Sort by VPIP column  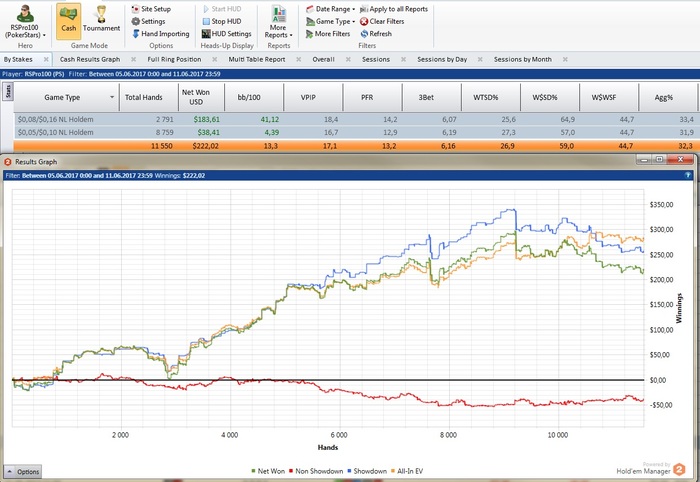point(313,97)
